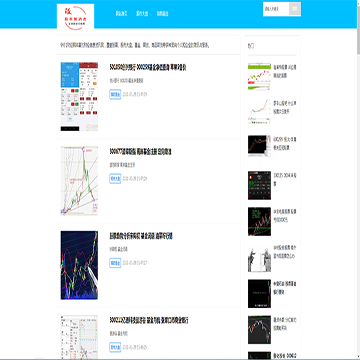Click blue tag beside dark blue candlestick thumbnail

(x=115, y=263)
